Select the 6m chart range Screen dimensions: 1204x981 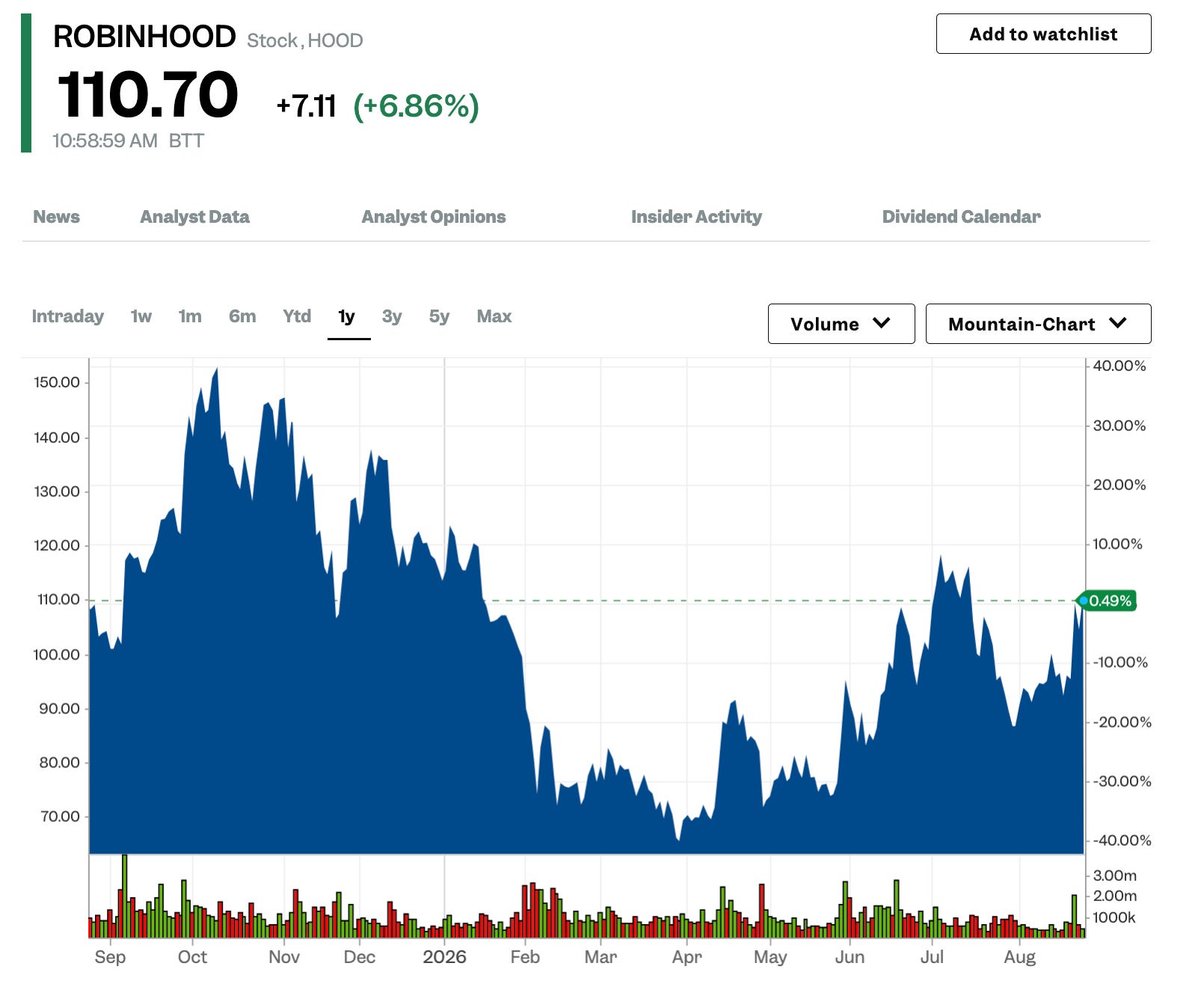(x=242, y=316)
